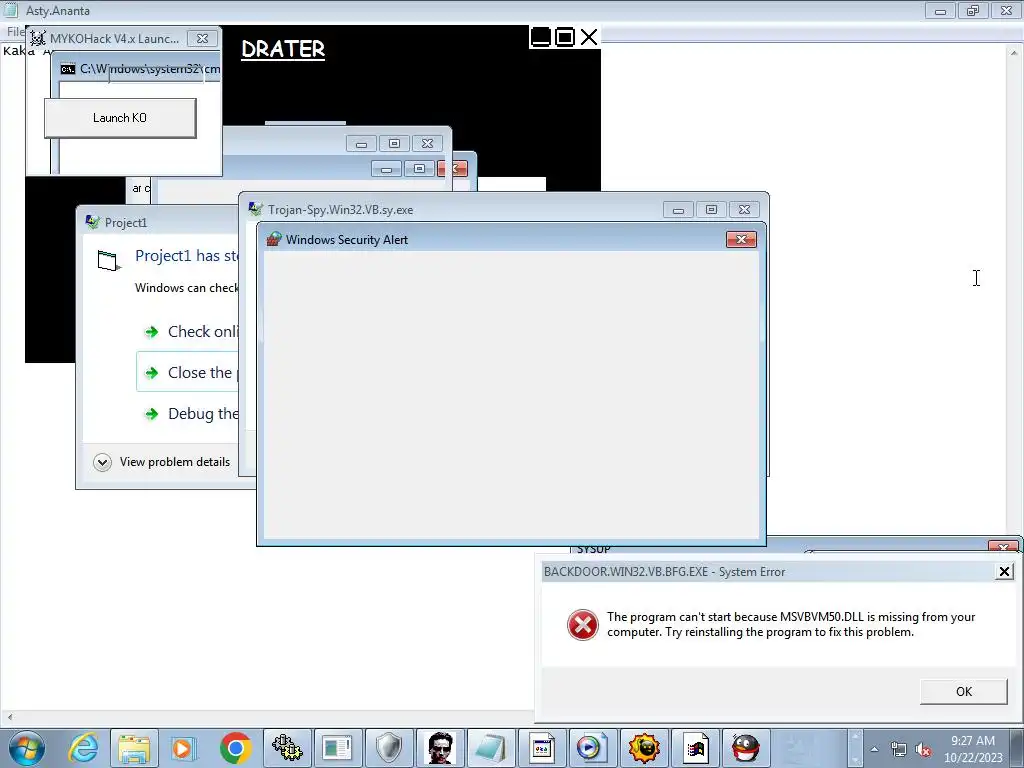Show hidden system tray icons arrow
This screenshot has width=1024, height=768.
point(874,749)
